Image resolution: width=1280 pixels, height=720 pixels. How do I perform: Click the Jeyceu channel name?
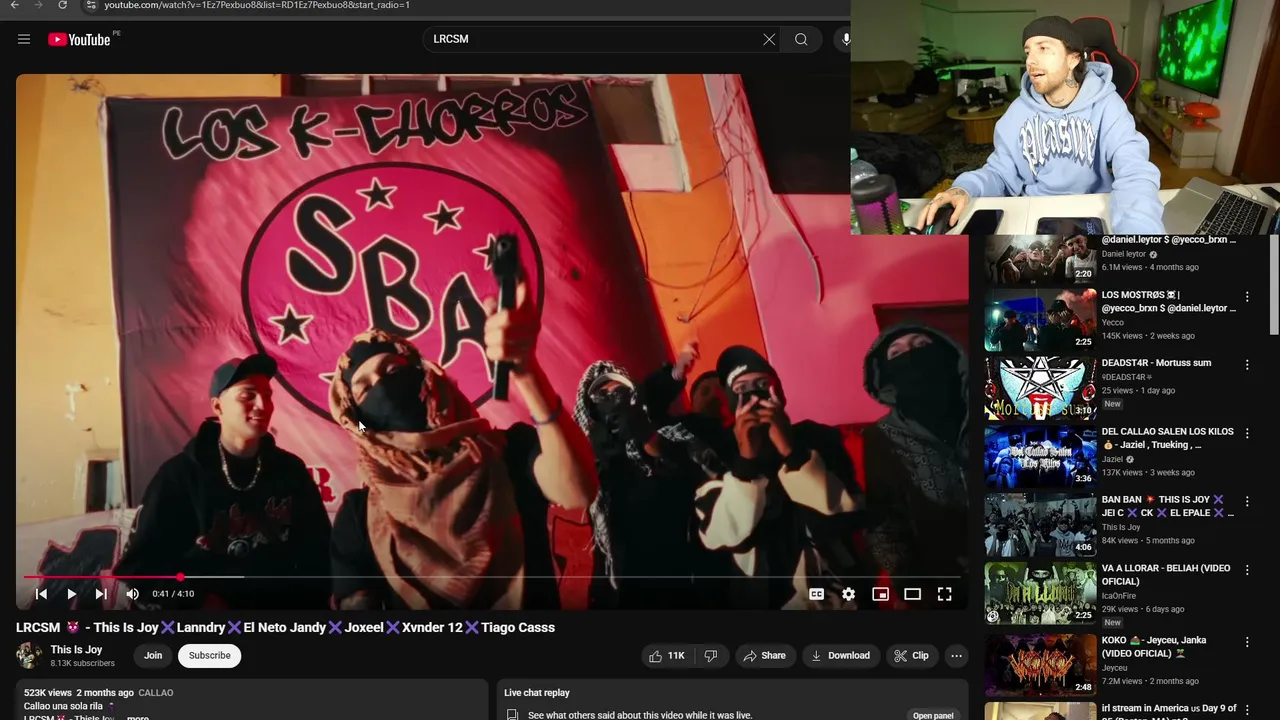pyautogui.click(x=1115, y=667)
